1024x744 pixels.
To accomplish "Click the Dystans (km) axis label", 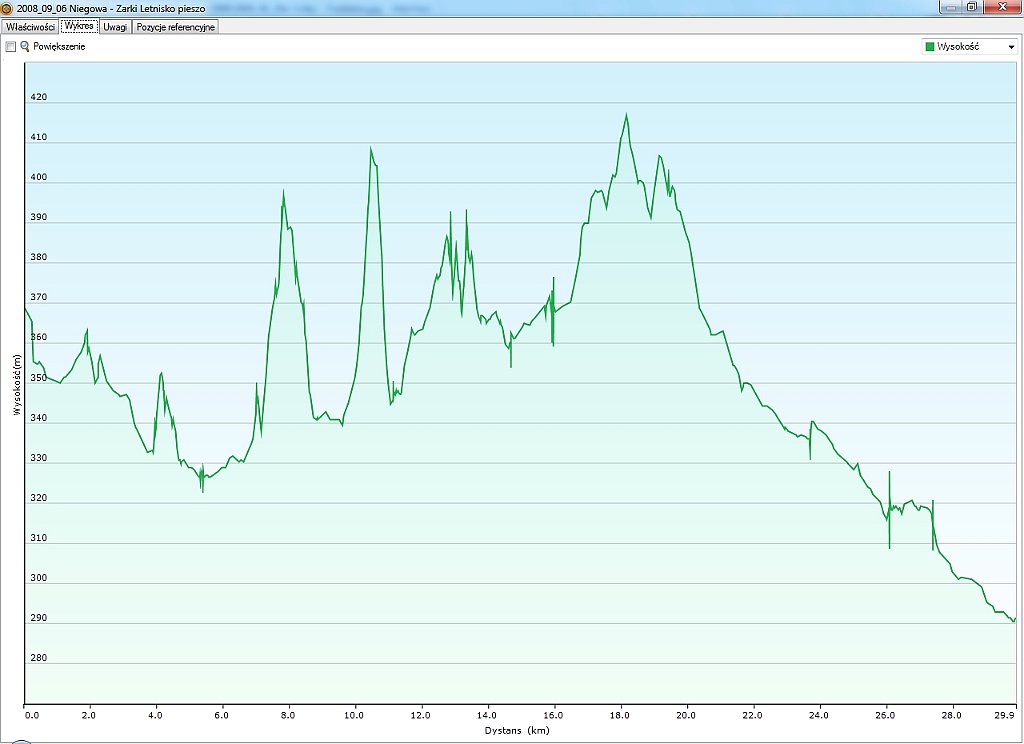I will click(x=517, y=731).
